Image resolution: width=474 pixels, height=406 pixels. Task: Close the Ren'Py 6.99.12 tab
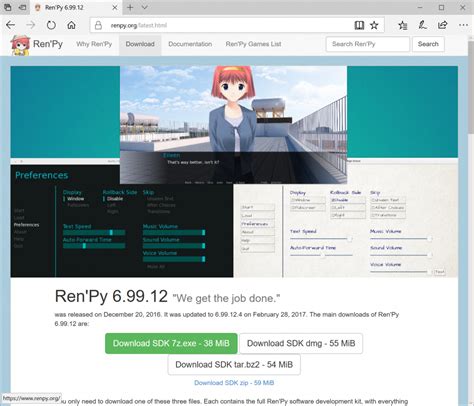click(115, 7)
